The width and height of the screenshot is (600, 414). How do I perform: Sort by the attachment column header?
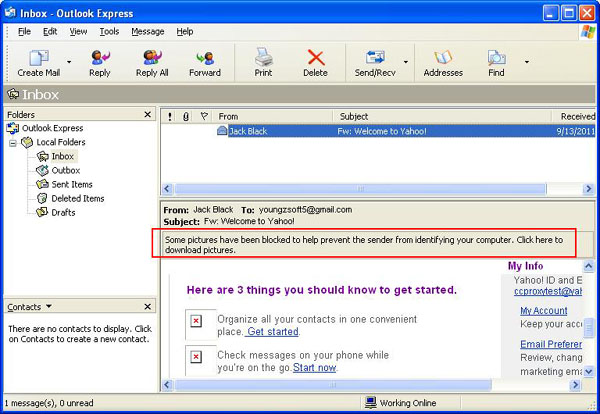(186, 116)
